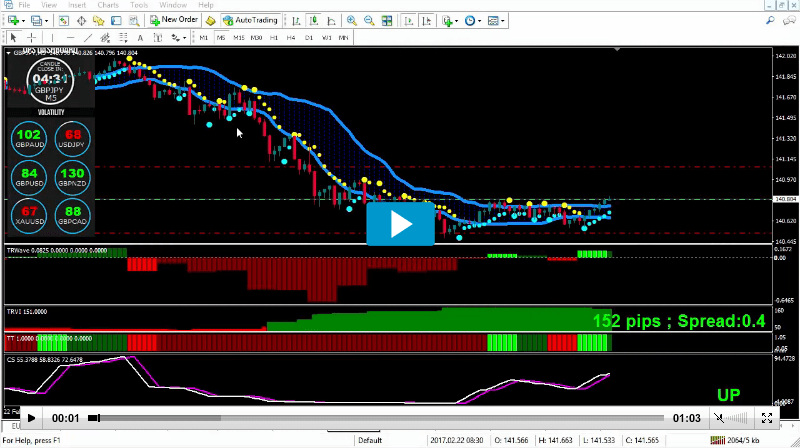The height and width of the screenshot is (448, 800).
Task: Open the Periods clock icon
Action: pyautogui.click(x=470, y=20)
